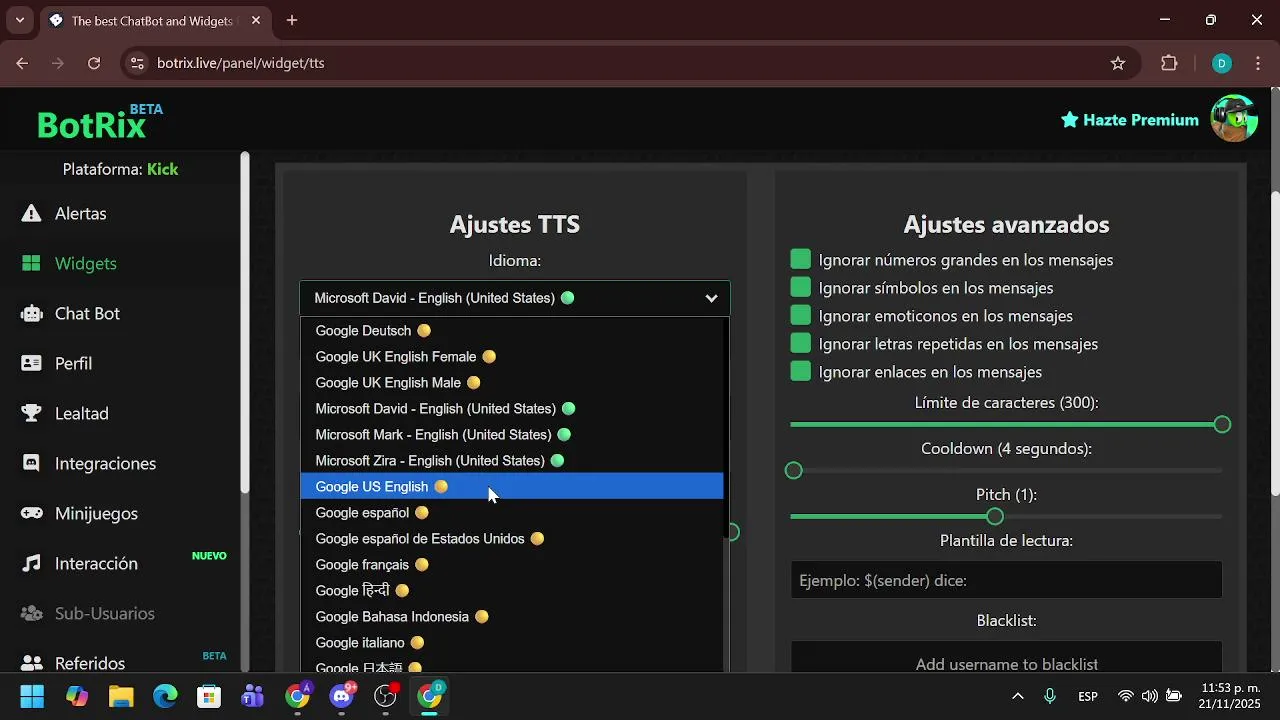
Task: Select Google हिन्दी voice
Action: (512, 591)
